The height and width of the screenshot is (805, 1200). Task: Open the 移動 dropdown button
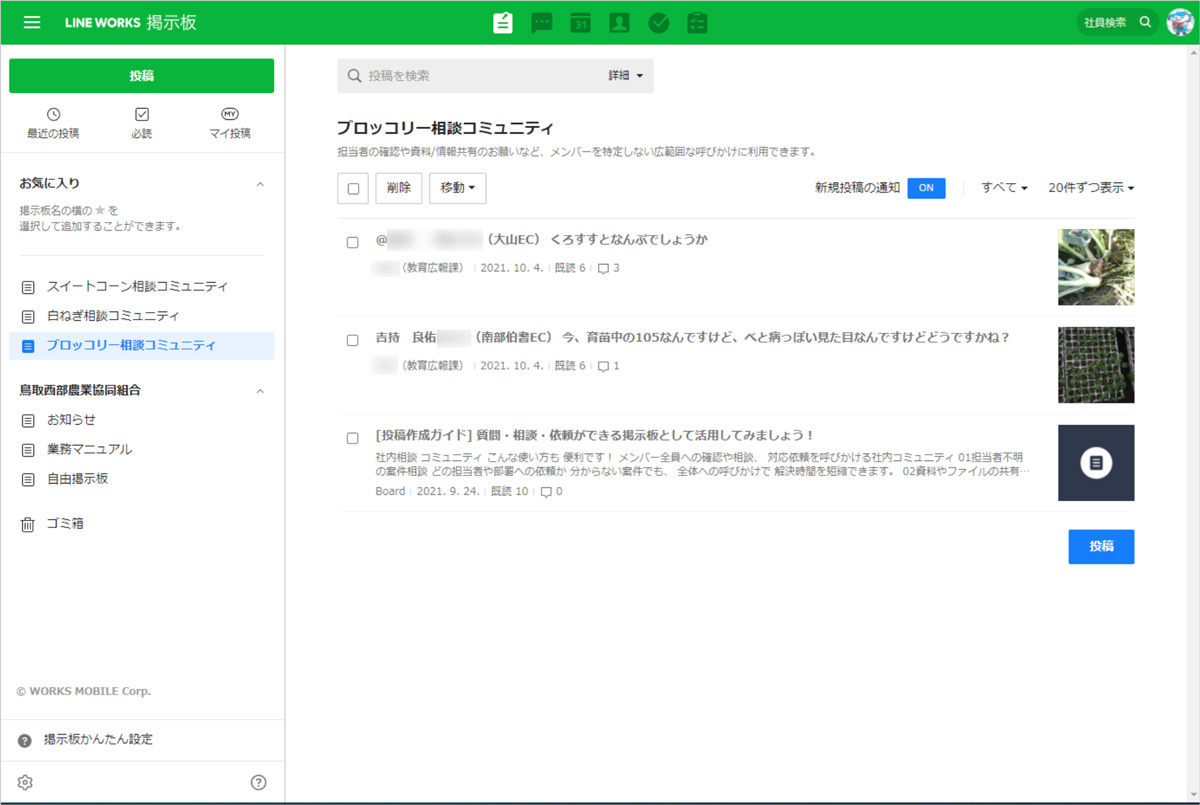tap(457, 188)
